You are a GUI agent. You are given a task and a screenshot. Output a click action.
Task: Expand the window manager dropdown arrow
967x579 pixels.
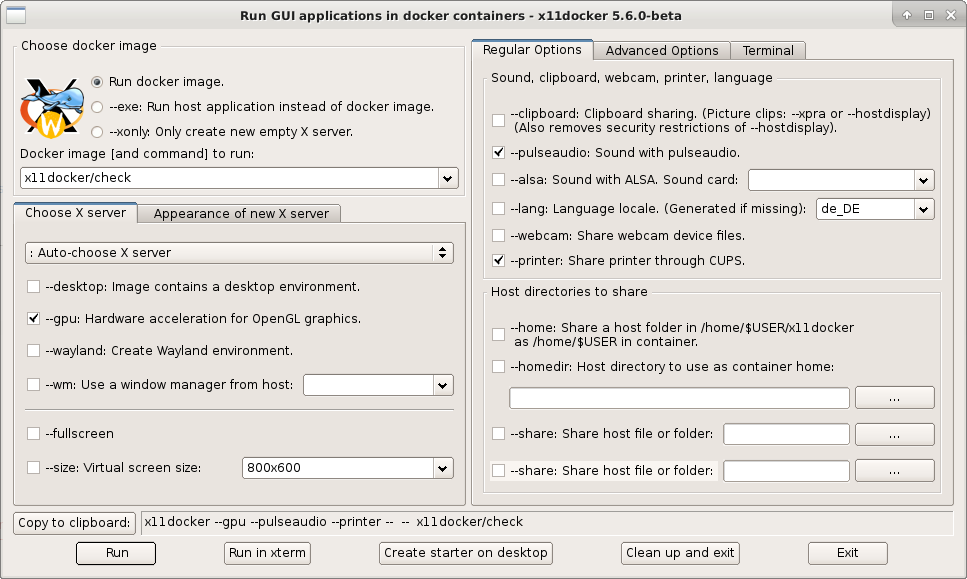pyautogui.click(x=442, y=385)
